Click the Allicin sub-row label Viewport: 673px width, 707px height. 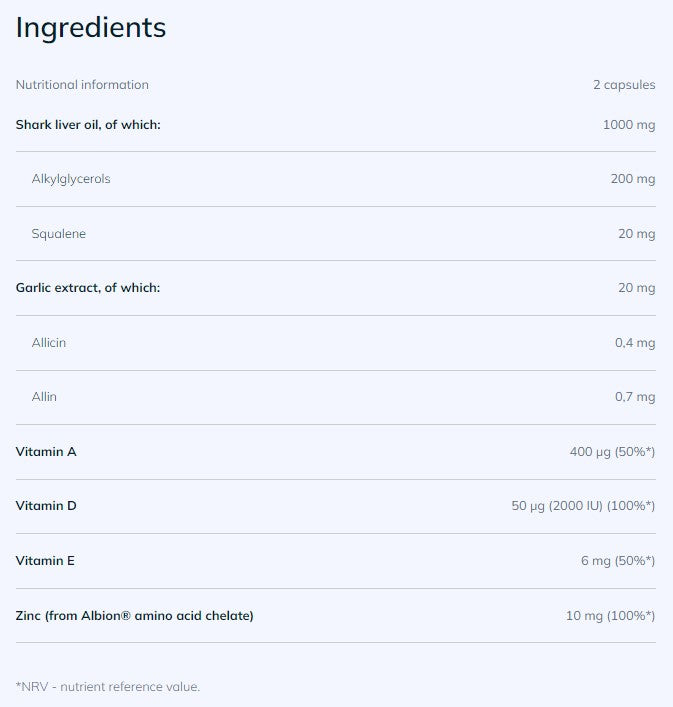point(49,343)
